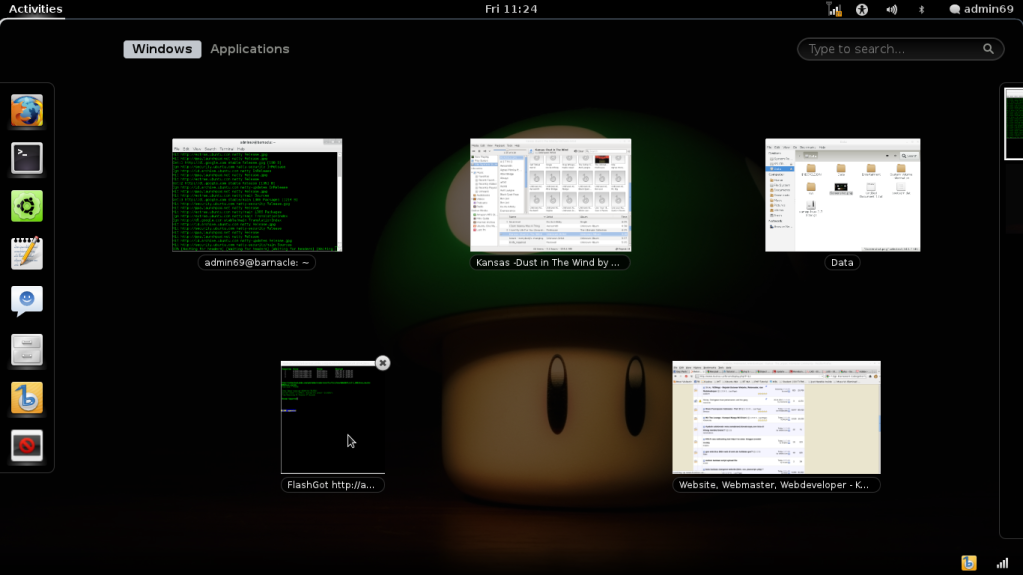Click the signal bars tray icon at bottom right

1003,563
